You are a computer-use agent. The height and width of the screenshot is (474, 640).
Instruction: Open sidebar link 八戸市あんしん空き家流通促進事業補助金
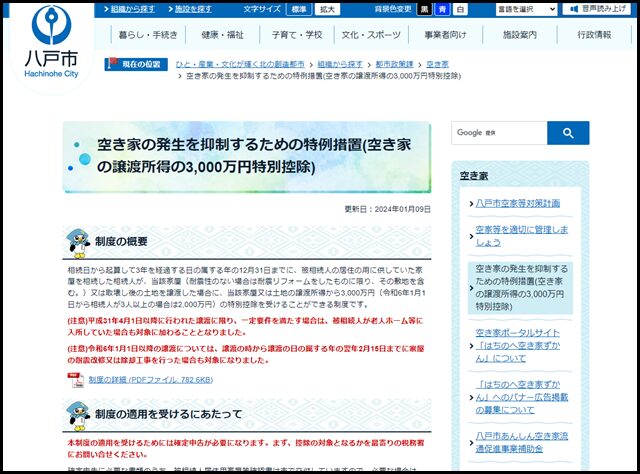point(521,443)
